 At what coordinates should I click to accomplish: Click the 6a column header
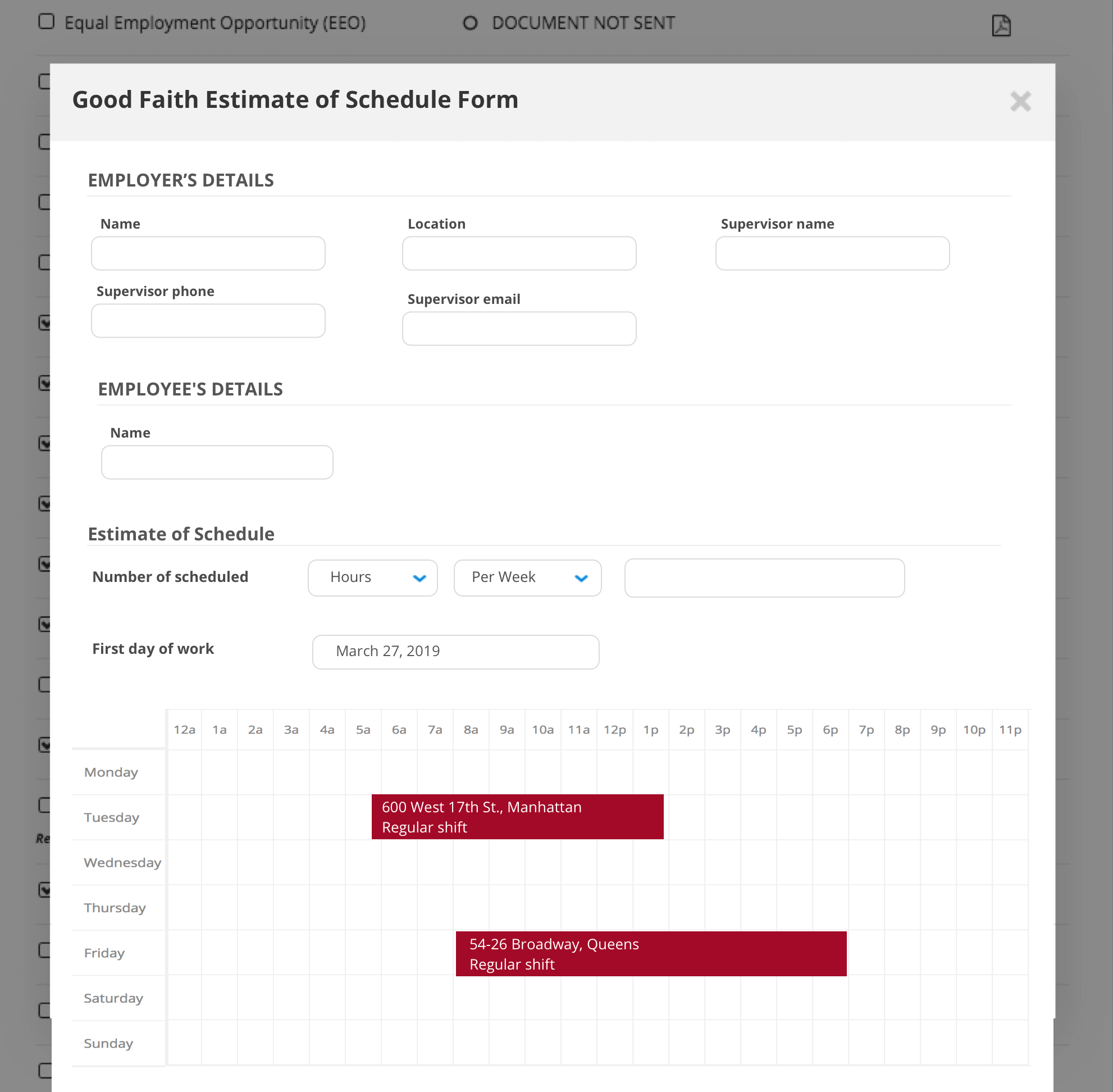coord(399,730)
